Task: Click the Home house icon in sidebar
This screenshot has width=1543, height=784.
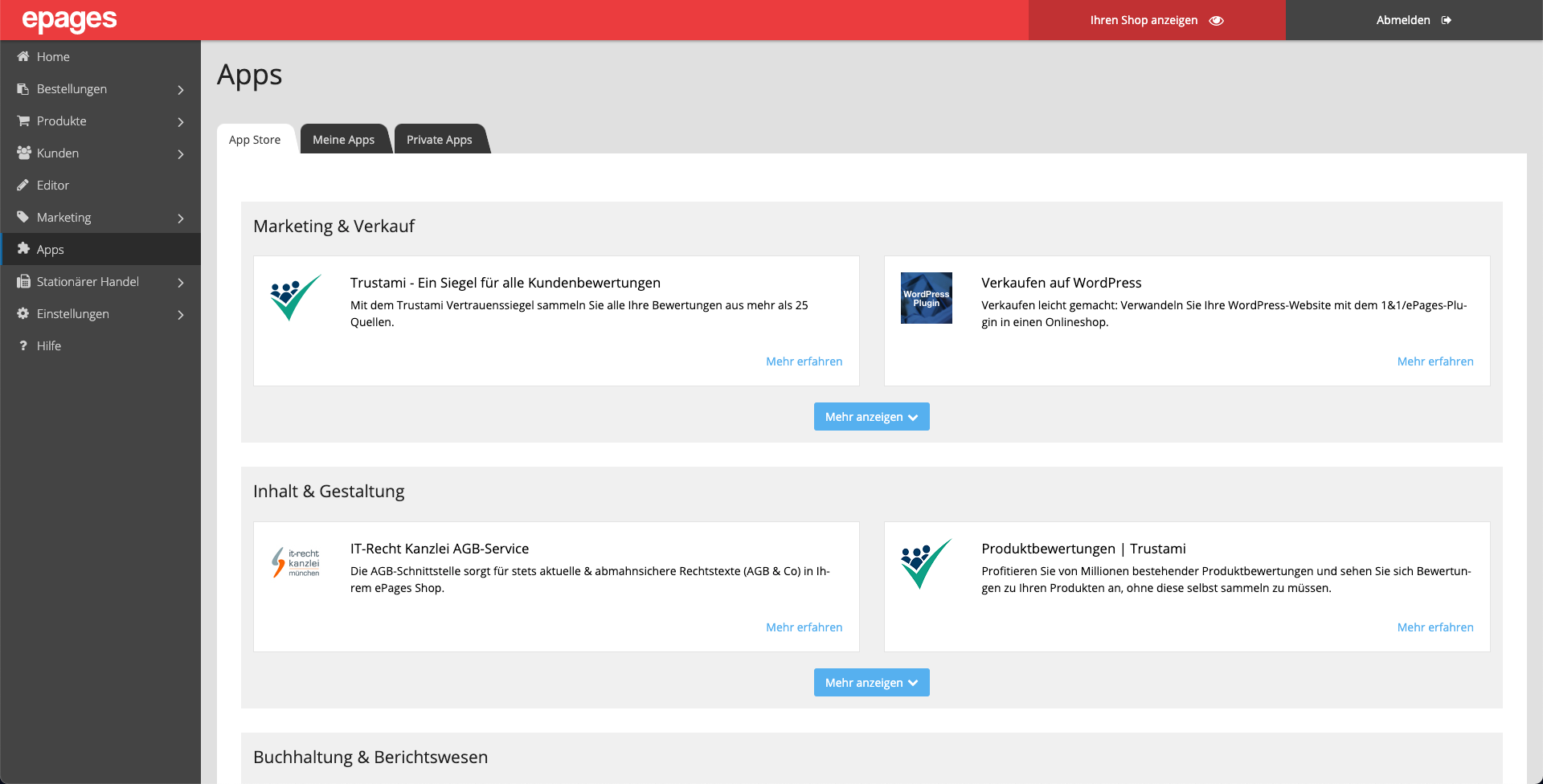Action: [23, 56]
